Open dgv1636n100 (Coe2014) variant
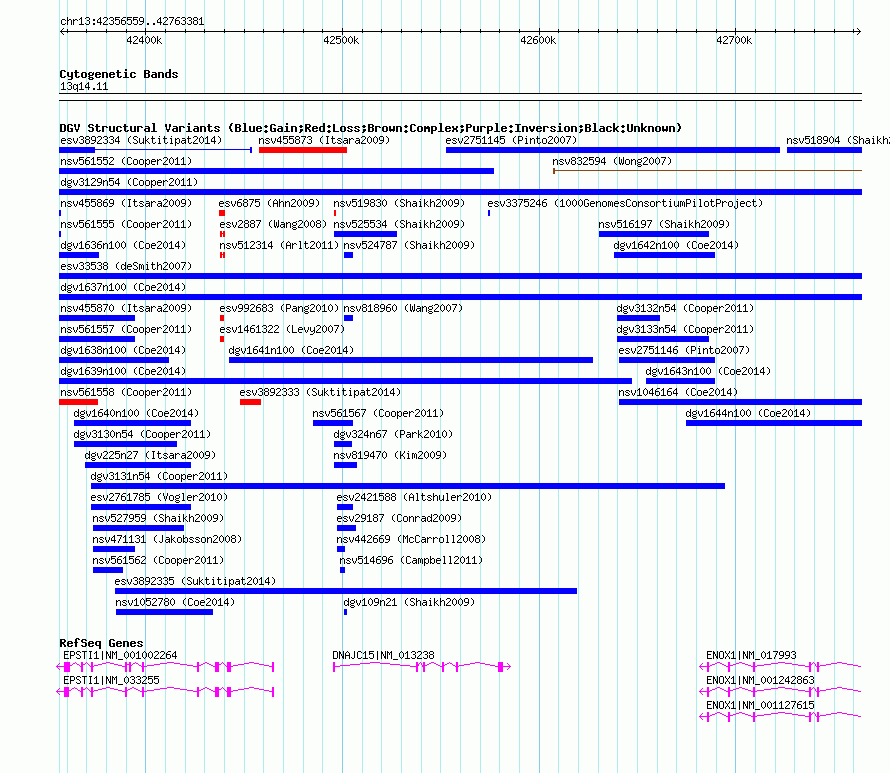890x773 pixels. click(x=123, y=245)
